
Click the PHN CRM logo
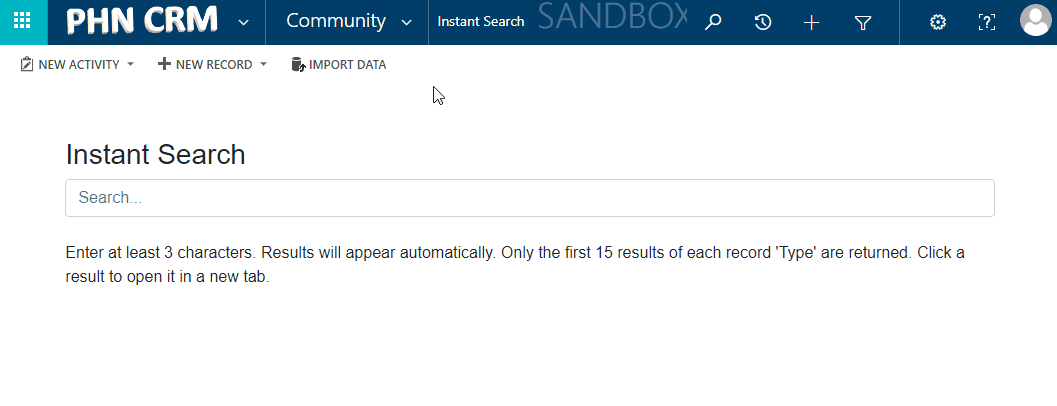[142, 21]
